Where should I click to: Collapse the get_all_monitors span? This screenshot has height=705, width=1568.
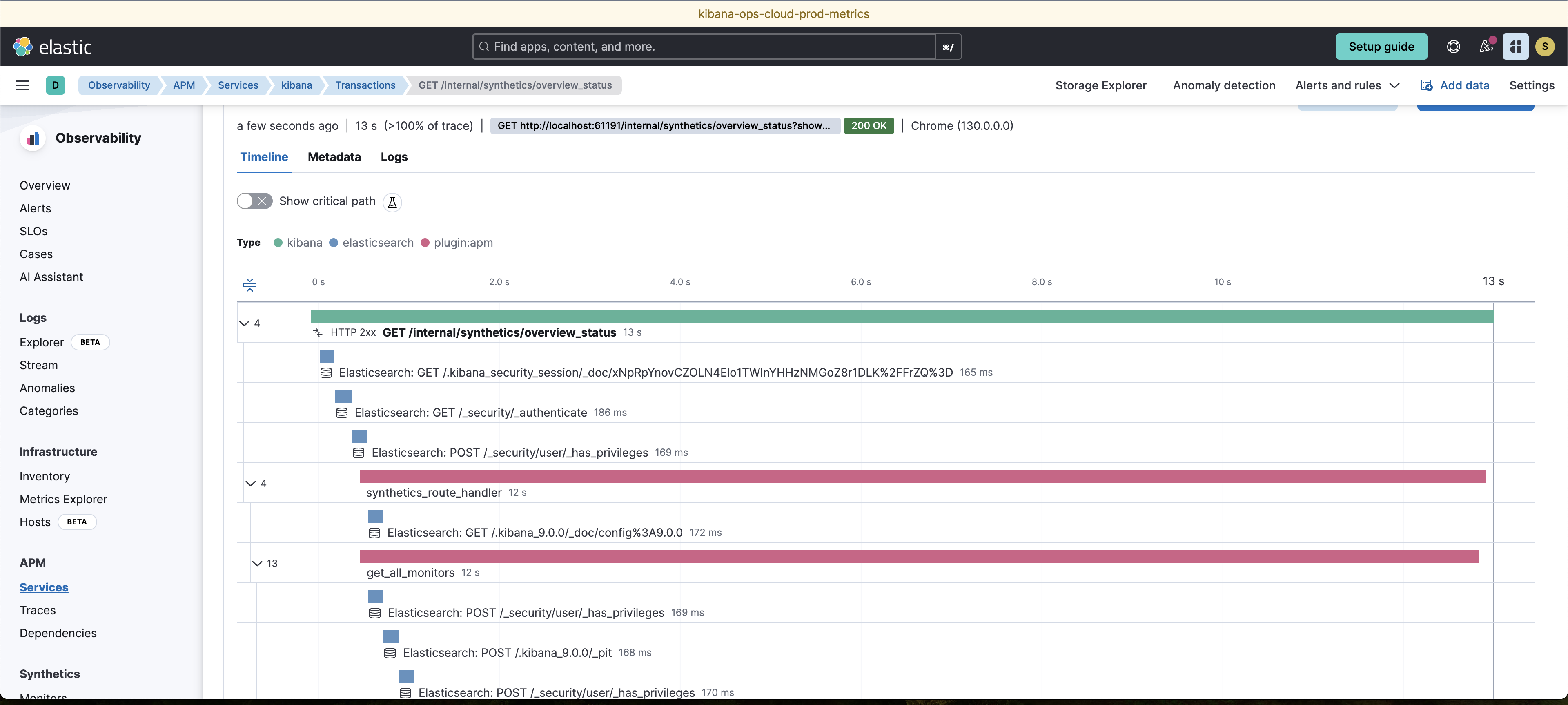(x=257, y=564)
